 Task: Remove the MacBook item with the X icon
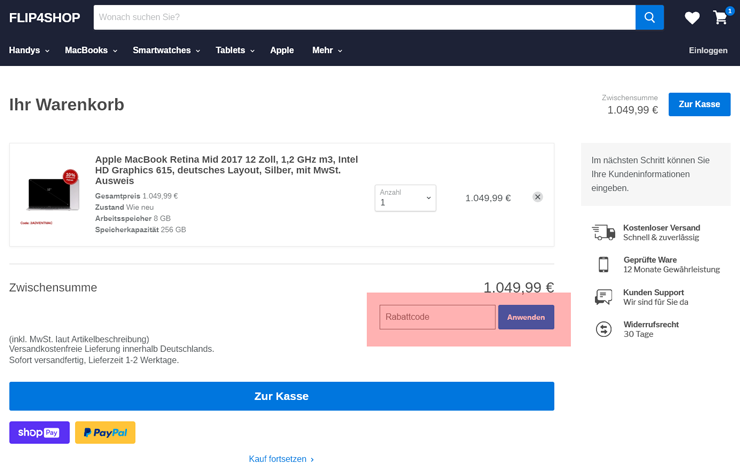537,197
